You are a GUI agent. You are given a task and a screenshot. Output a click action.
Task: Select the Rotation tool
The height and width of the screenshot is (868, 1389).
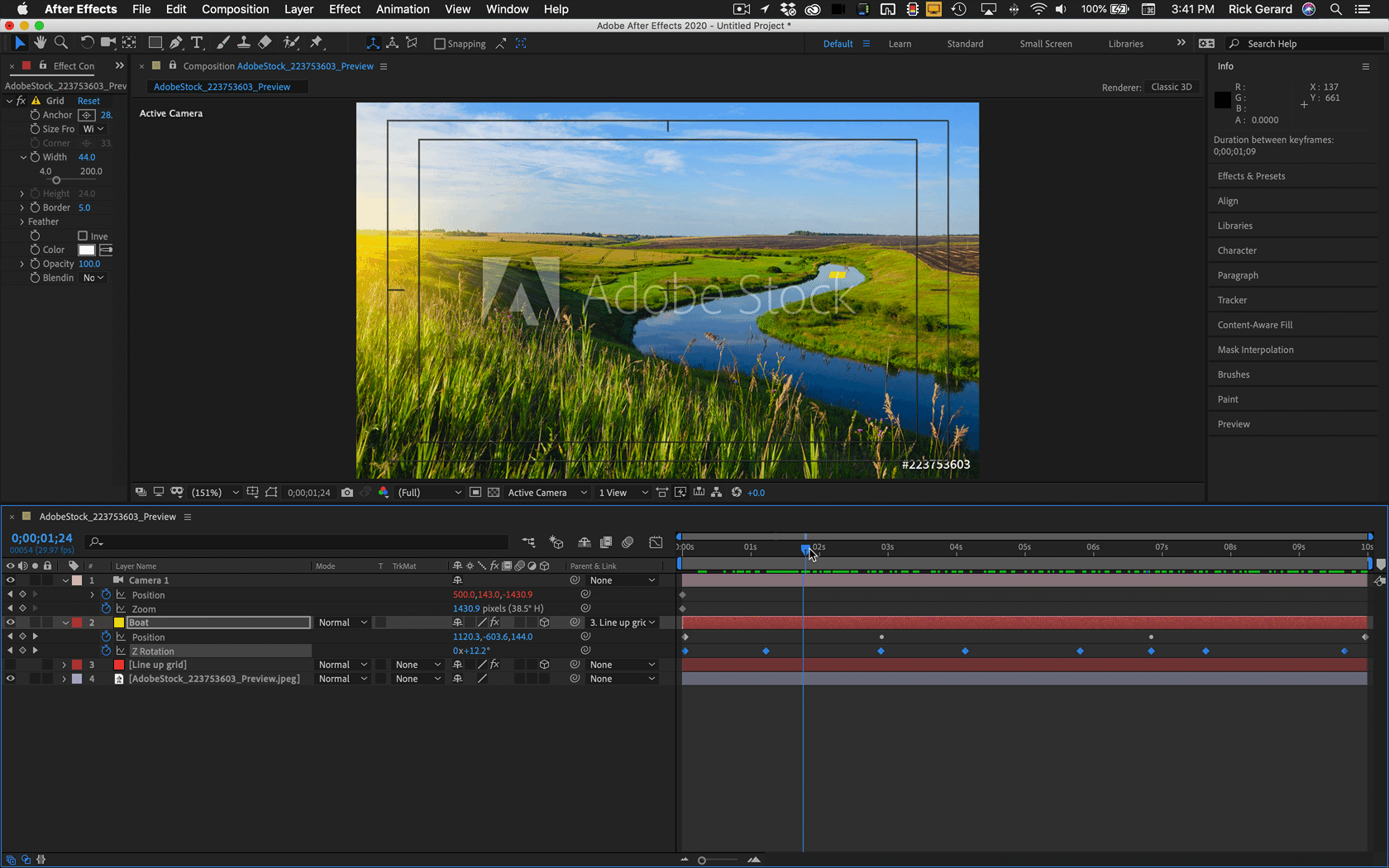click(86, 43)
